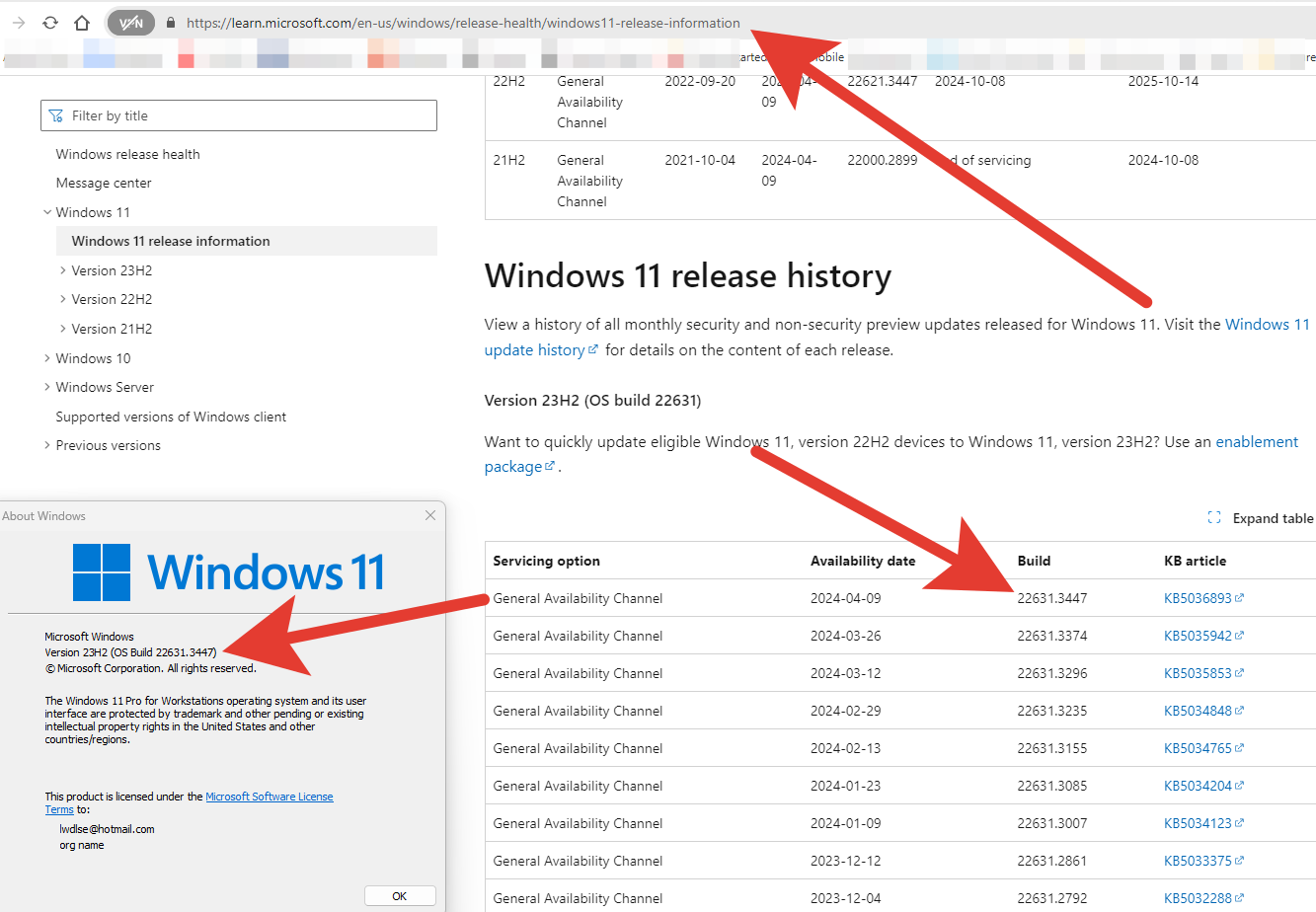Focus the Filter by title box
Viewport: 1316px width, 912px height.
click(239, 115)
